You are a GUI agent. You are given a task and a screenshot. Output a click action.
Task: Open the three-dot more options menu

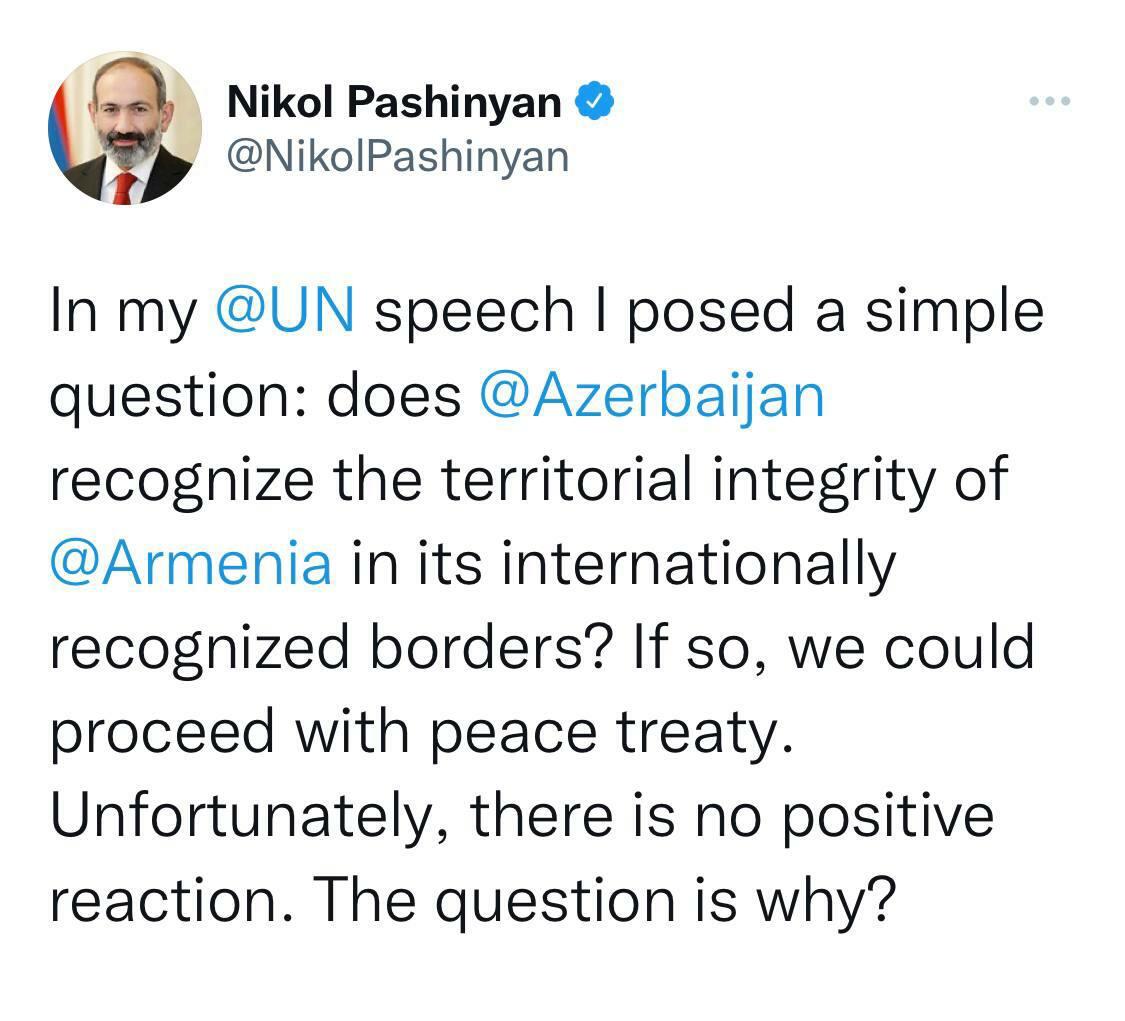(1050, 101)
